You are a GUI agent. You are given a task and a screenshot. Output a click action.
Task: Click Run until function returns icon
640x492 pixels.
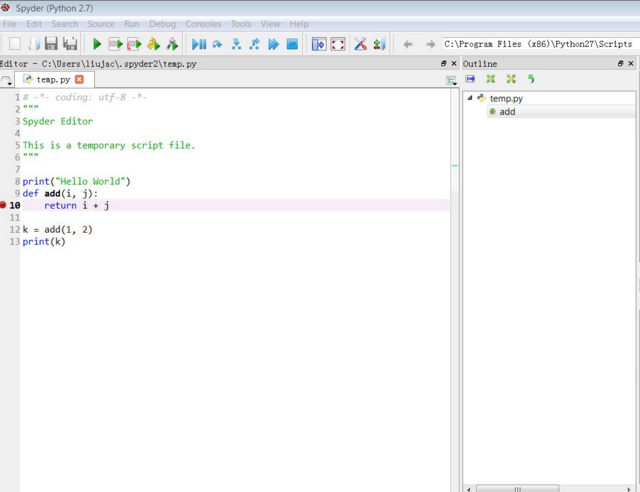click(x=255, y=44)
